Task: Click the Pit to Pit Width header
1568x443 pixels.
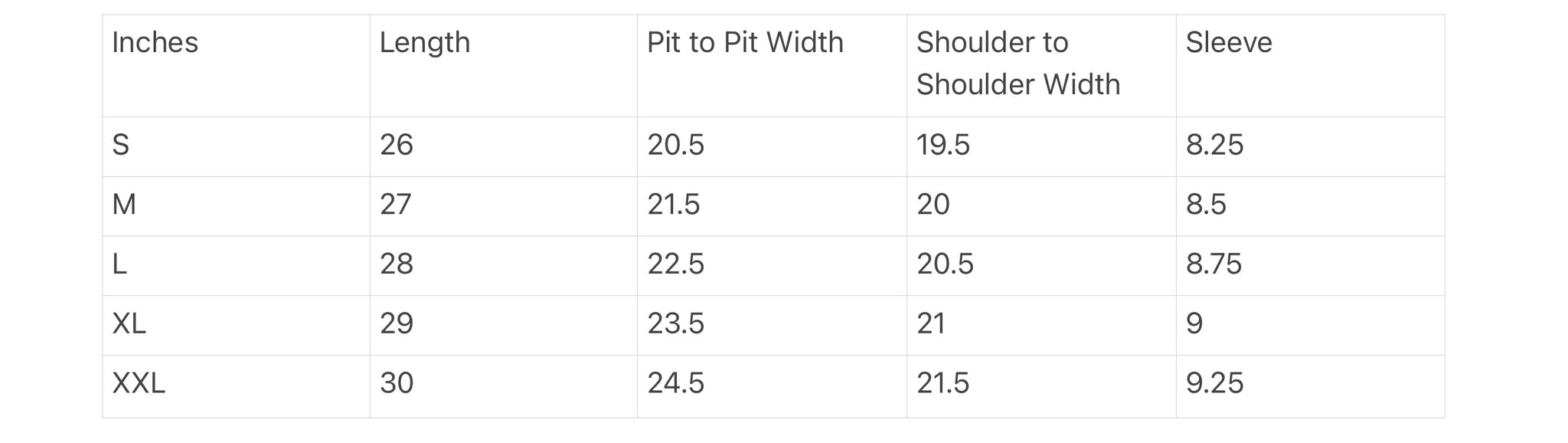Action: click(x=745, y=43)
